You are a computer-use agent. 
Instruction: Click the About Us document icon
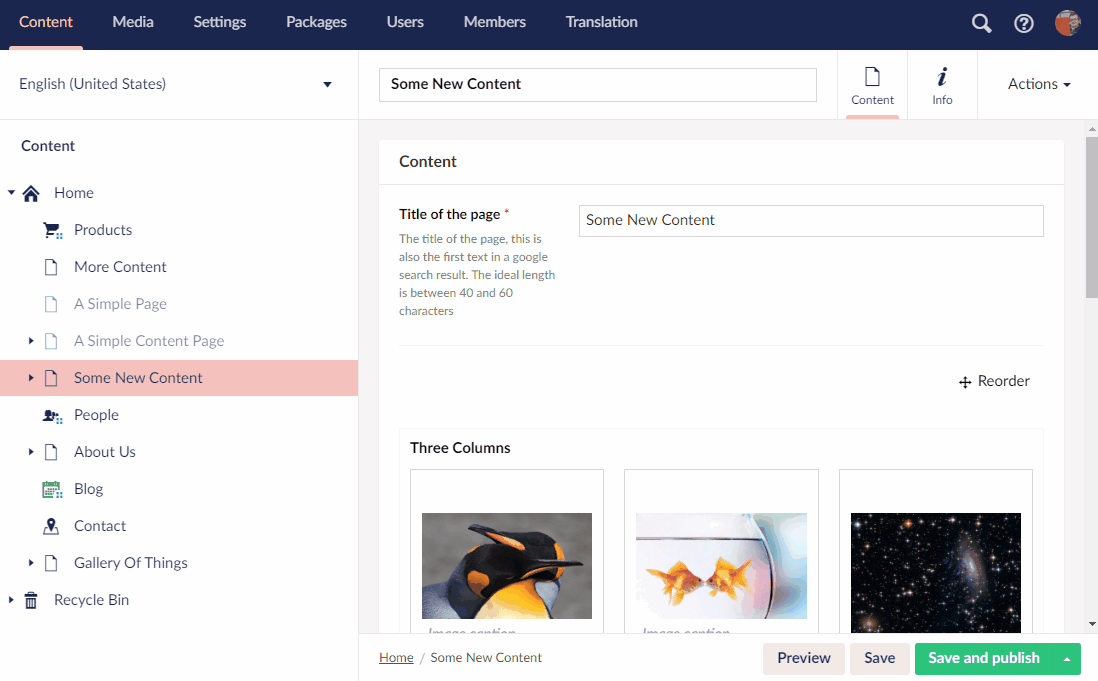click(51, 452)
